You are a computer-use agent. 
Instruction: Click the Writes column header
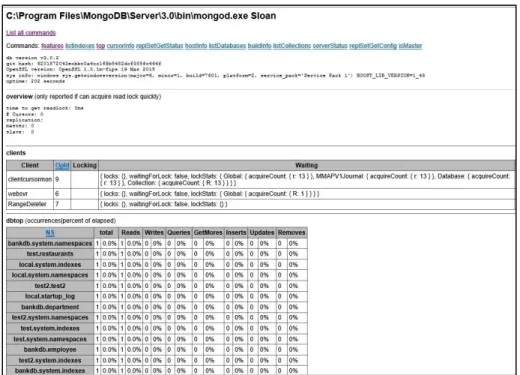[154, 233]
